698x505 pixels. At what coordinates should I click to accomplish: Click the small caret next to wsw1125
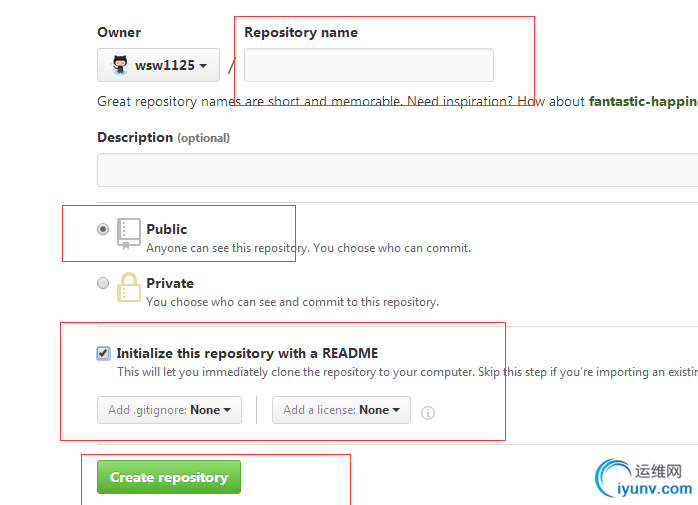(x=203, y=66)
